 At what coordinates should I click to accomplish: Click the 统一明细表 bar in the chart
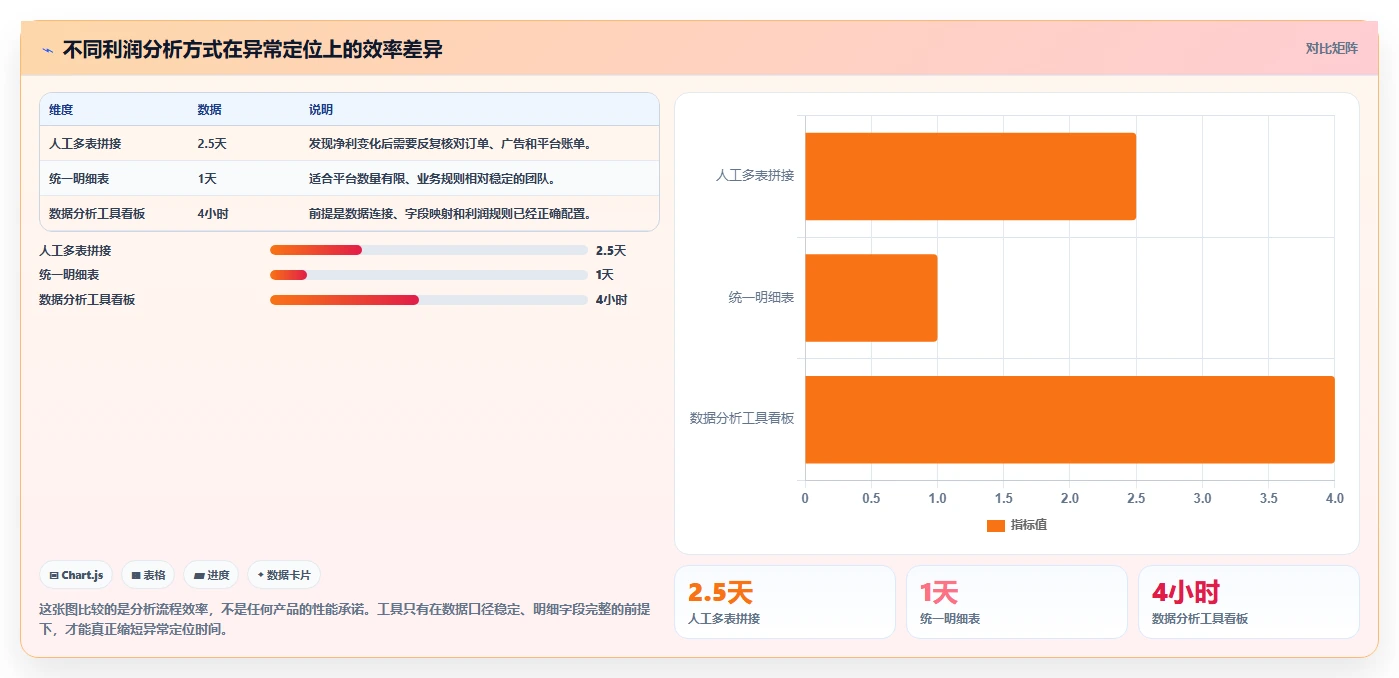(871, 298)
